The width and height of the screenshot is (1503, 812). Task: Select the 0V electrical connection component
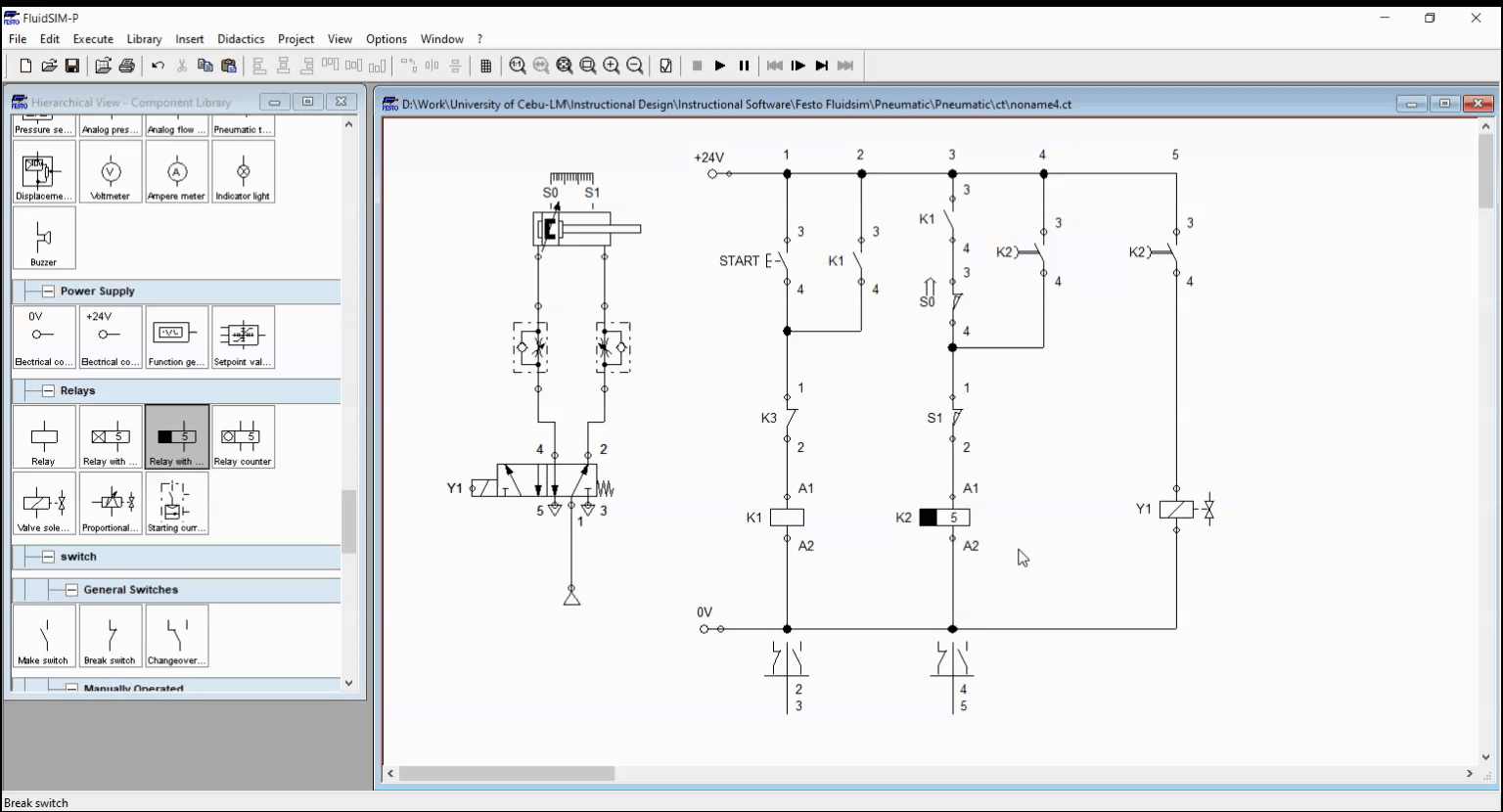pos(44,338)
